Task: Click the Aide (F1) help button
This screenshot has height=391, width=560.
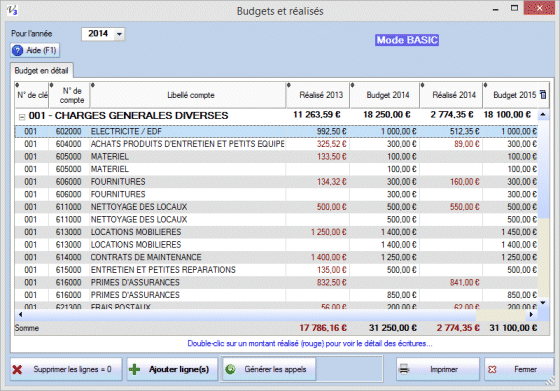Action: pyautogui.click(x=35, y=50)
